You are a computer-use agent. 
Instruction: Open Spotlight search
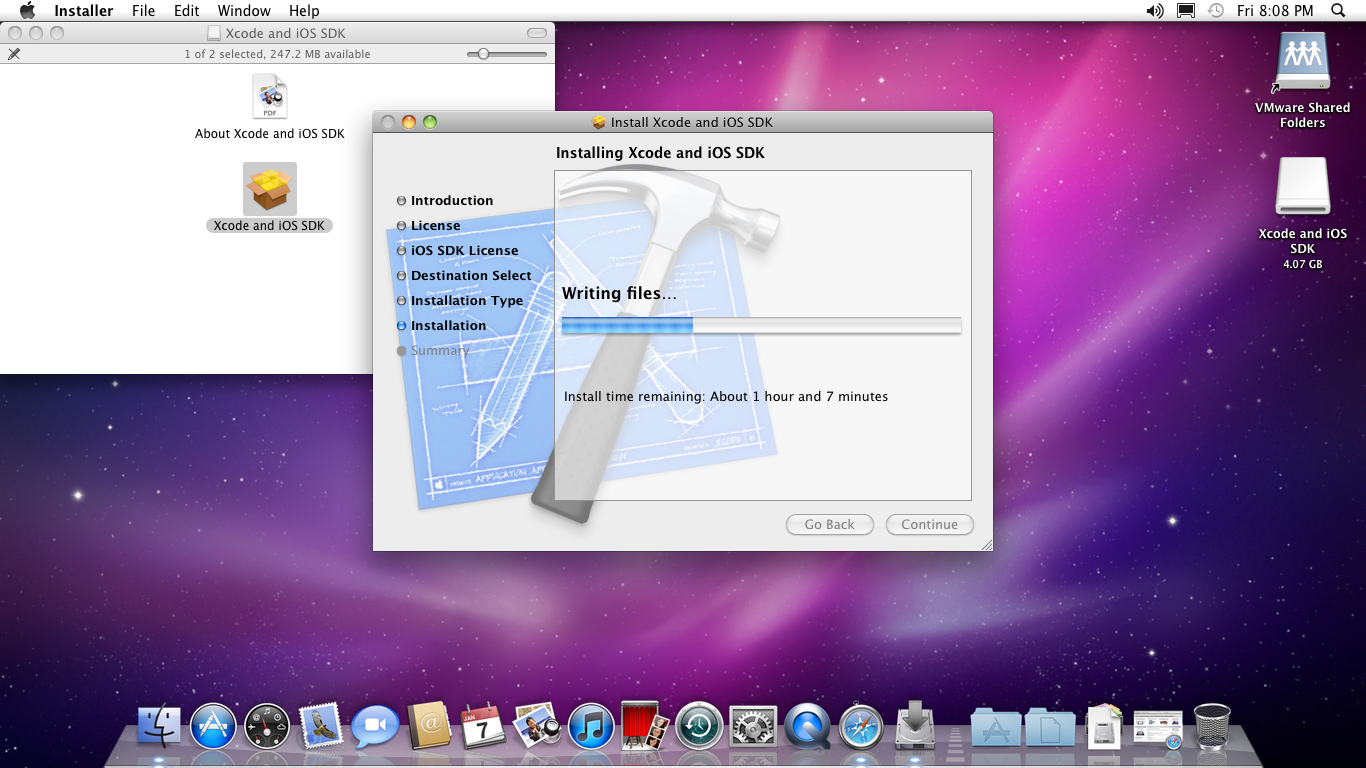pos(1338,11)
